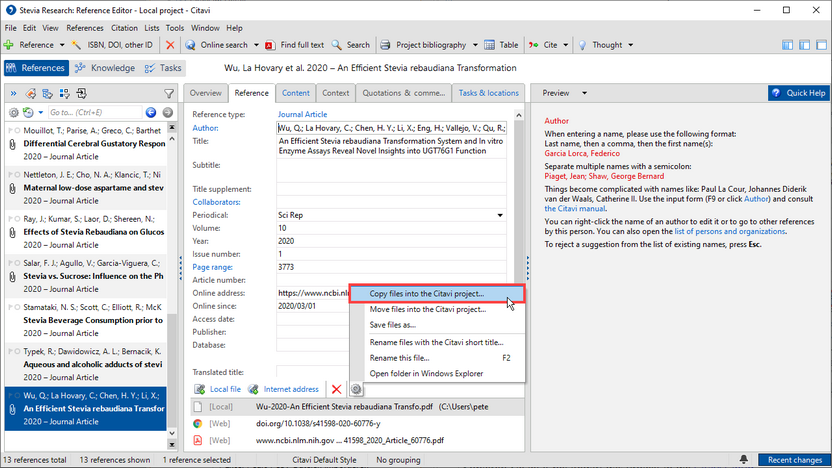This screenshot has width=832, height=468.
Task: Click the Search magnifier icon
Action: pos(336,45)
